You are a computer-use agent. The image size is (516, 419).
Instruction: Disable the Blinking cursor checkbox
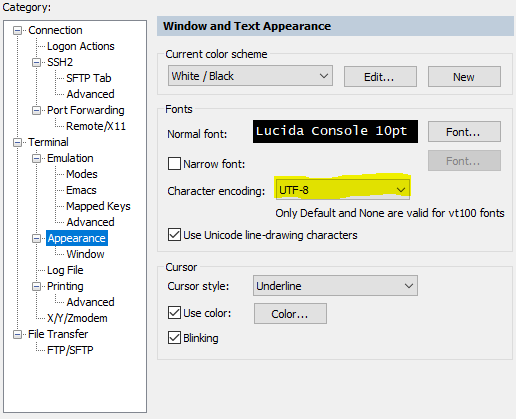[174, 338]
